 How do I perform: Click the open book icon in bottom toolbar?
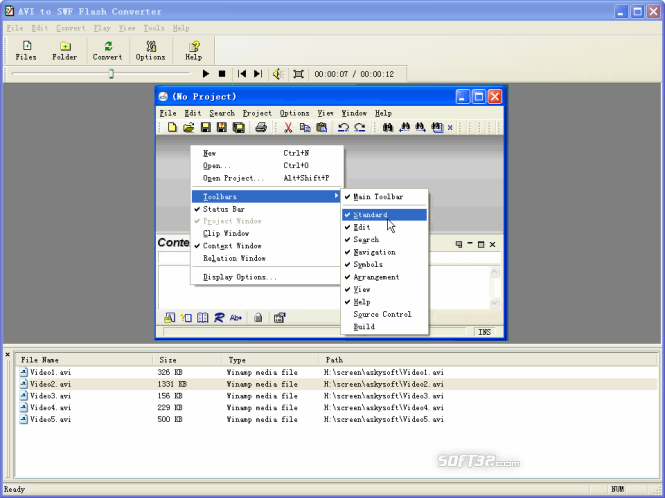coord(203,317)
